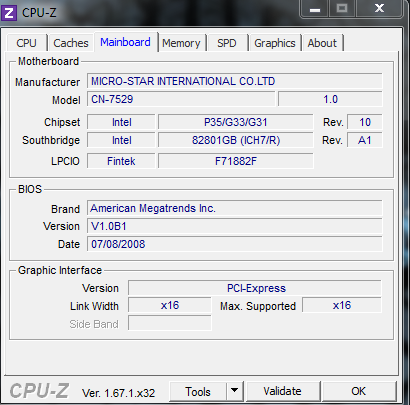Image resolution: width=410 pixels, height=405 pixels.
Task: Click the southbridge vendor field Intel
Action: pos(121,140)
